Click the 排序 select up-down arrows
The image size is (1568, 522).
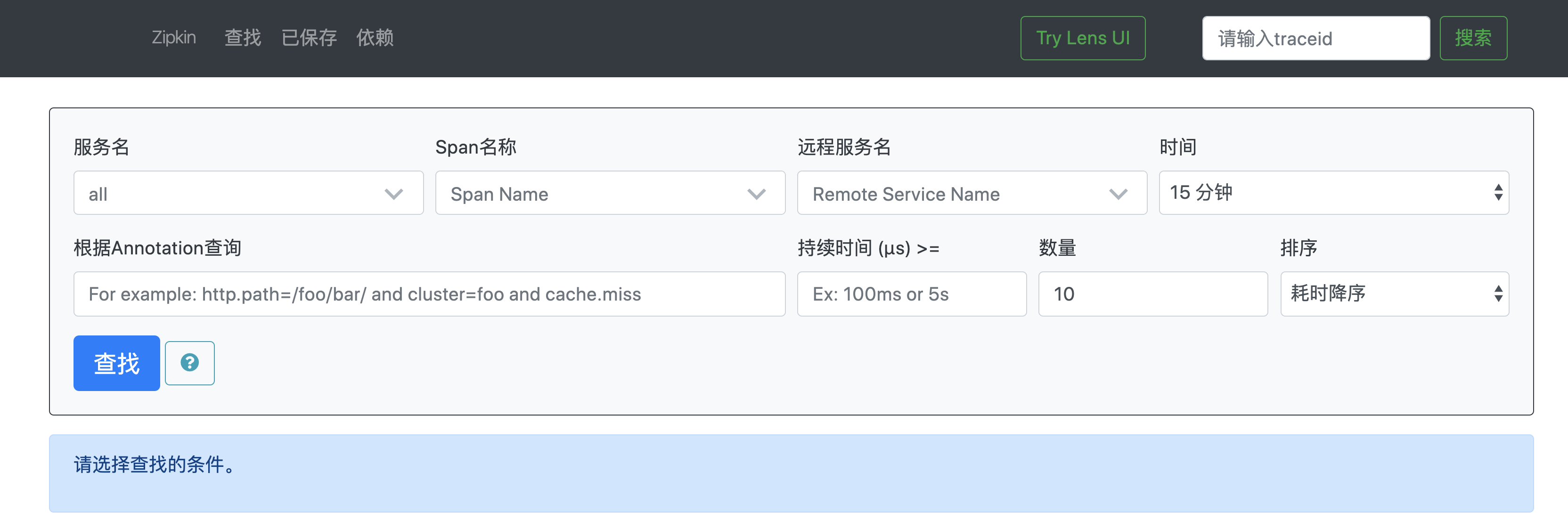point(1498,294)
